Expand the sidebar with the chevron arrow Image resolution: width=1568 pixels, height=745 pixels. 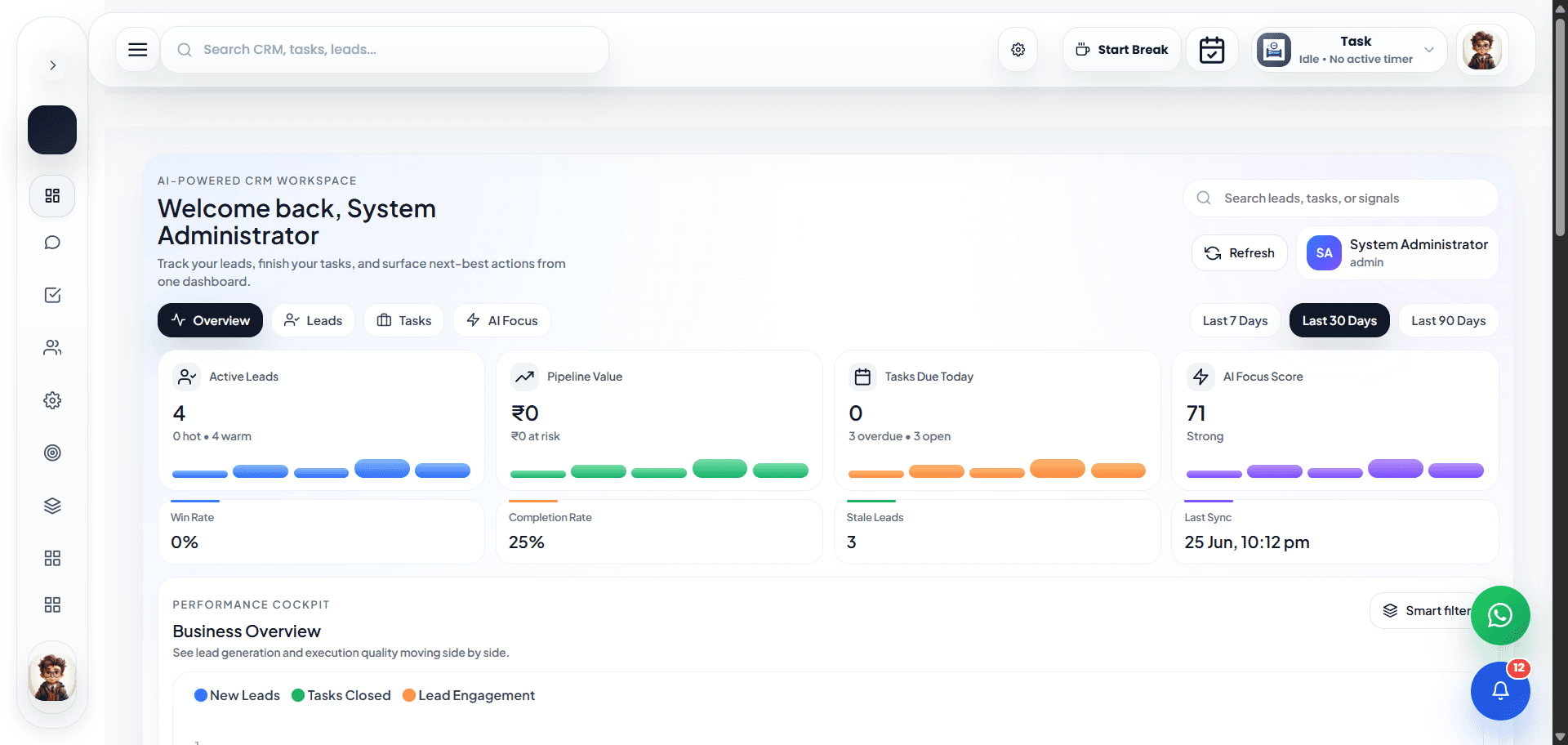[x=52, y=65]
